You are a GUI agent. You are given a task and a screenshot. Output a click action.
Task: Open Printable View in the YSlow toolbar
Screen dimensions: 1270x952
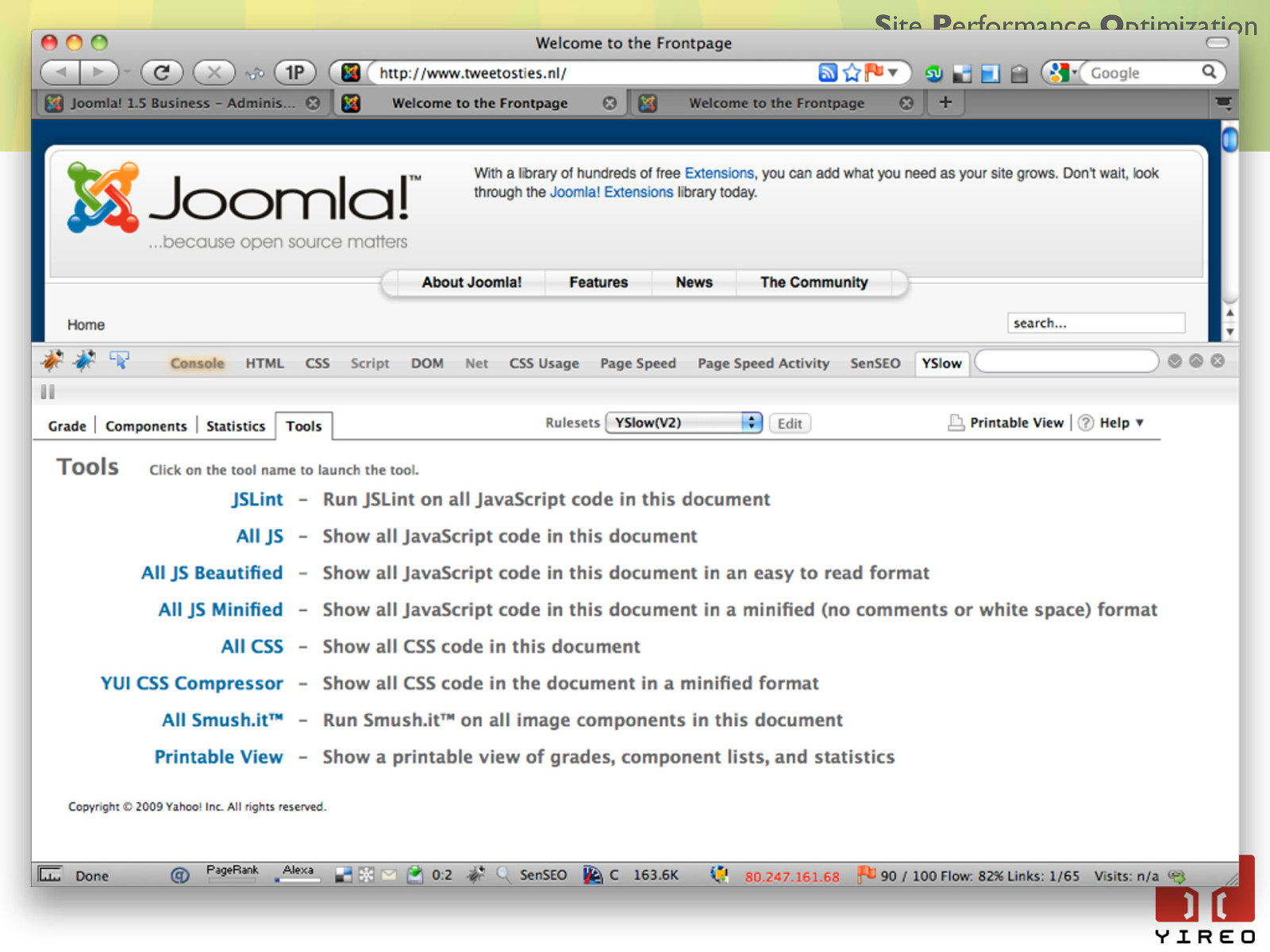pos(1006,423)
